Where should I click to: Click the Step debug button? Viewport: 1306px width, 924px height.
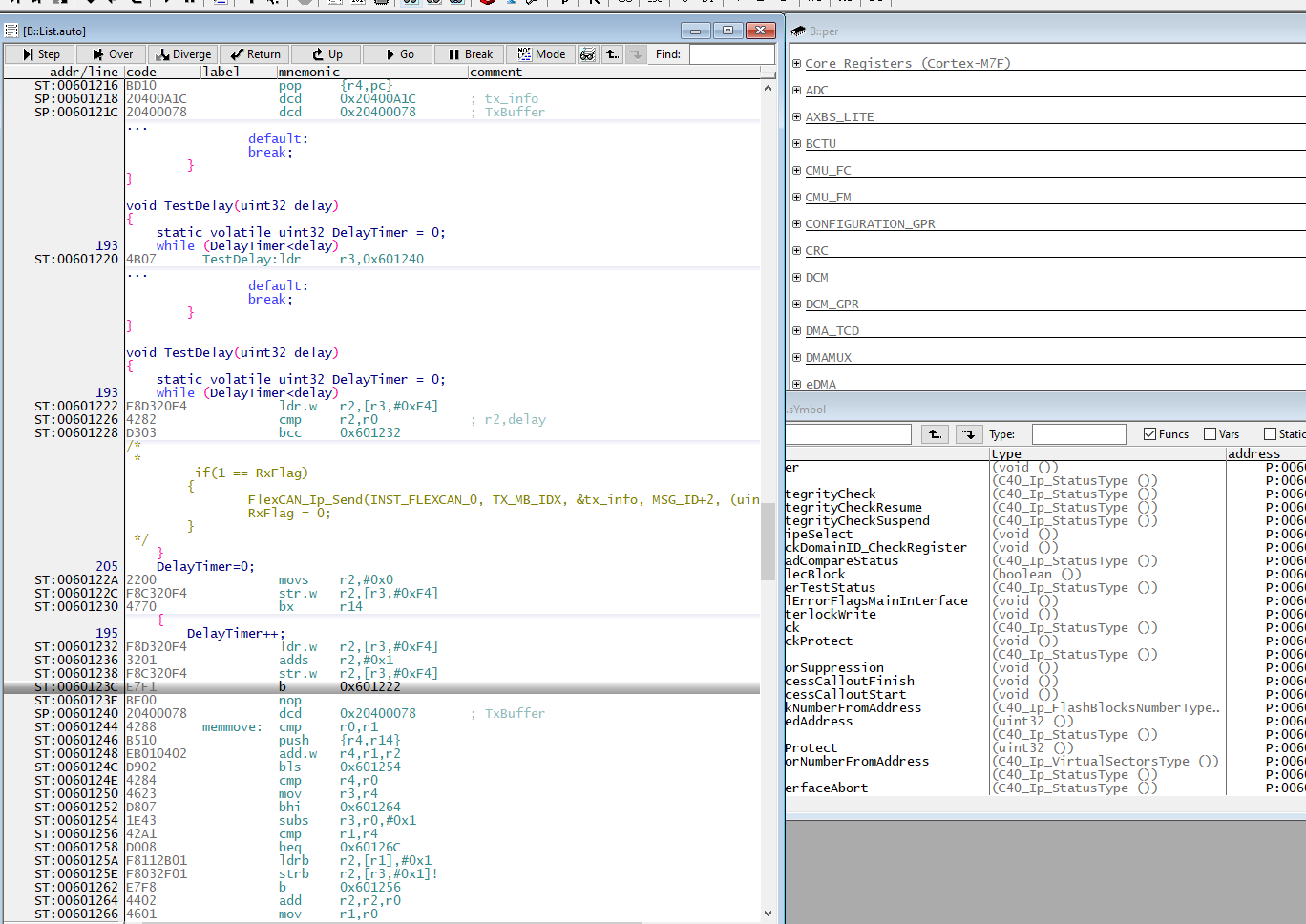pos(41,54)
